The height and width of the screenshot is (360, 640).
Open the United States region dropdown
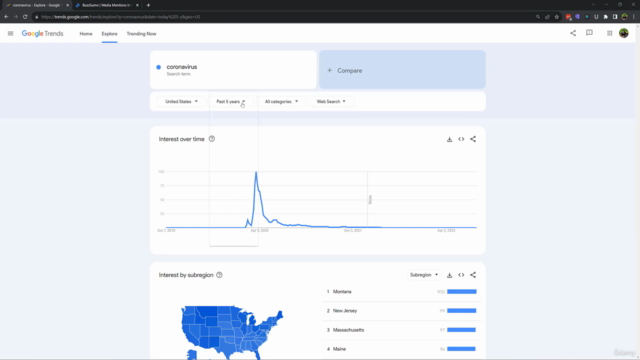point(181,101)
